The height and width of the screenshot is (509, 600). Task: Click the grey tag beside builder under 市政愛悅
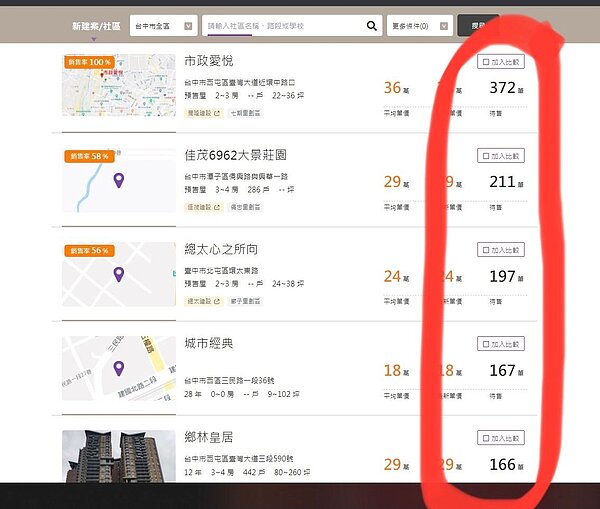(245, 113)
